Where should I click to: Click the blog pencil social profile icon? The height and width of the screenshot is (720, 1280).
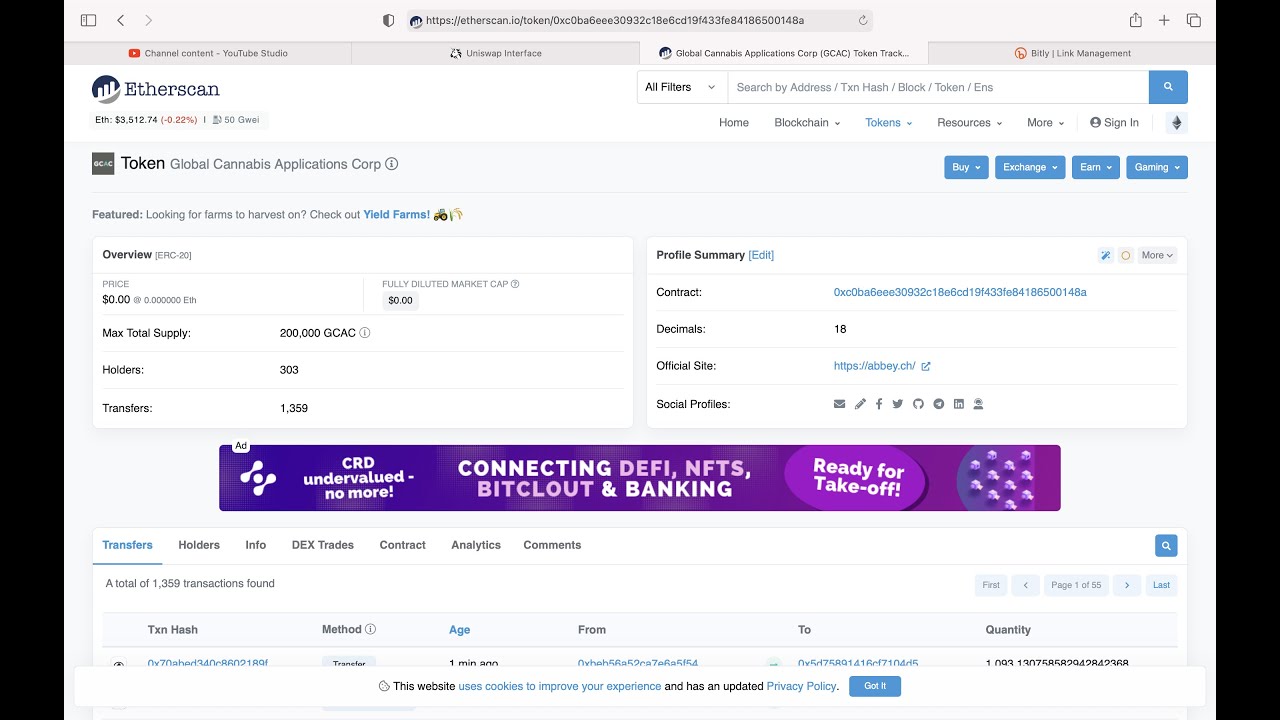(860, 404)
